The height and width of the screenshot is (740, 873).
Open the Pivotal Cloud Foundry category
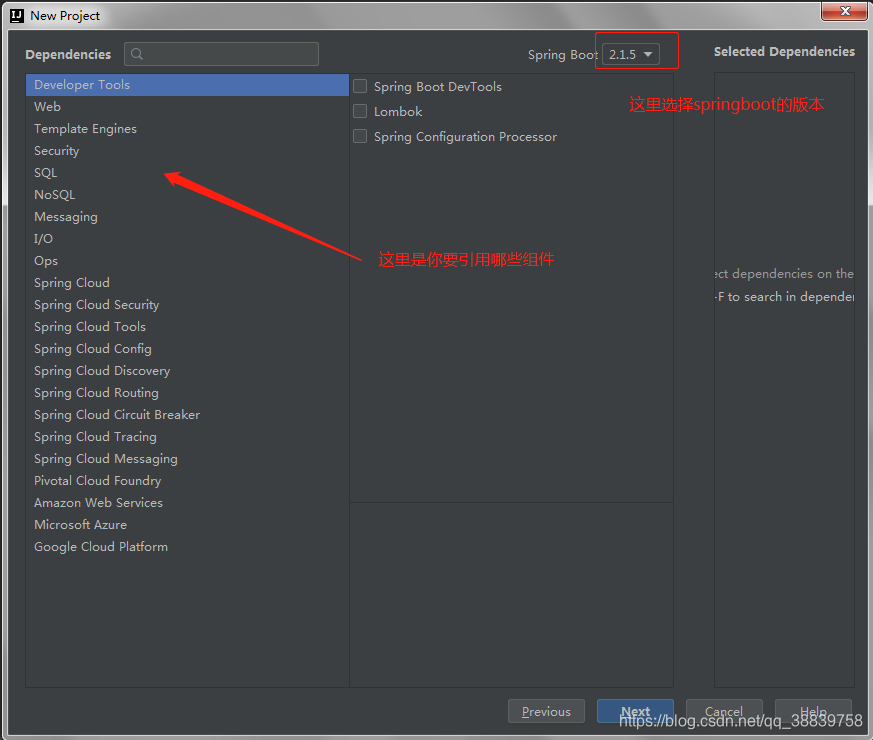tap(187, 481)
